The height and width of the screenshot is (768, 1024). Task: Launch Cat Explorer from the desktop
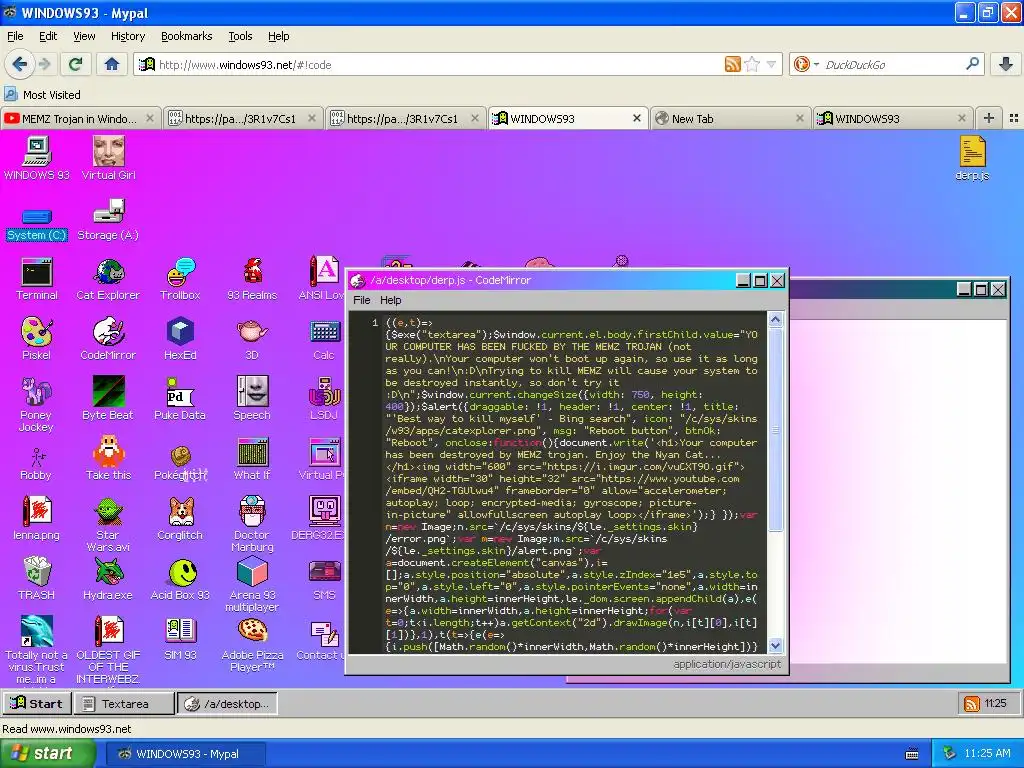[x=108, y=280]
